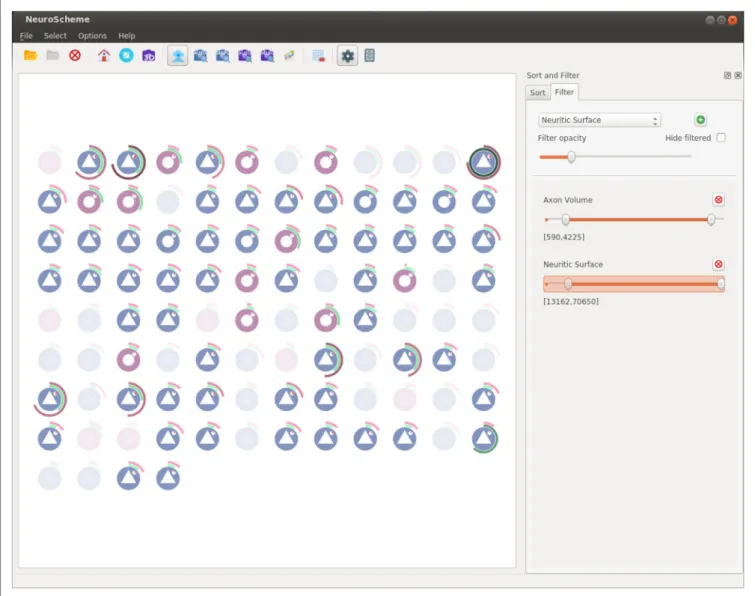
Task: Close the Sort and Filter panel
Action: [x=738, y=75]
